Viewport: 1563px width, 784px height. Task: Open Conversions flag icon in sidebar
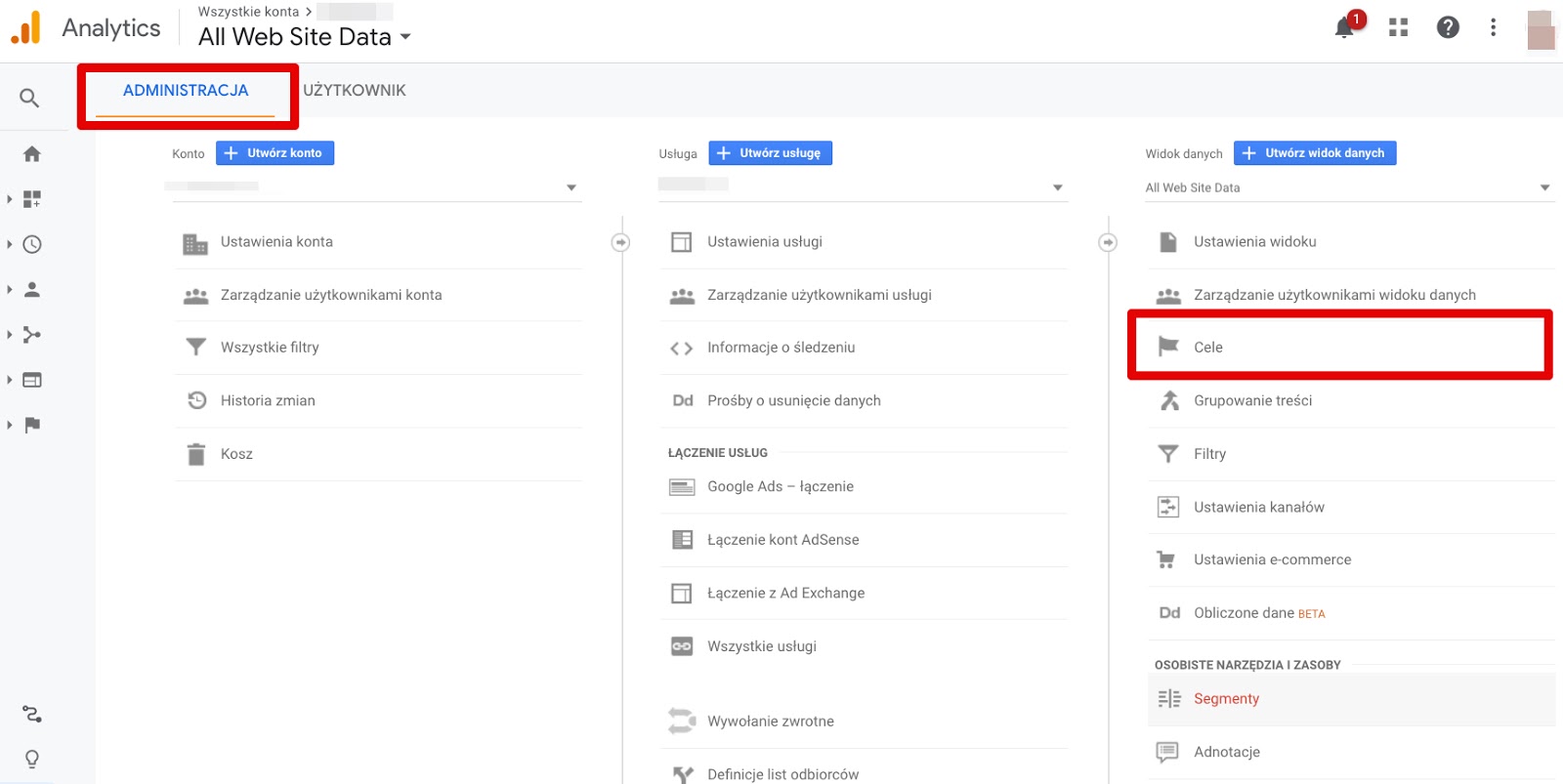point(32,425)
